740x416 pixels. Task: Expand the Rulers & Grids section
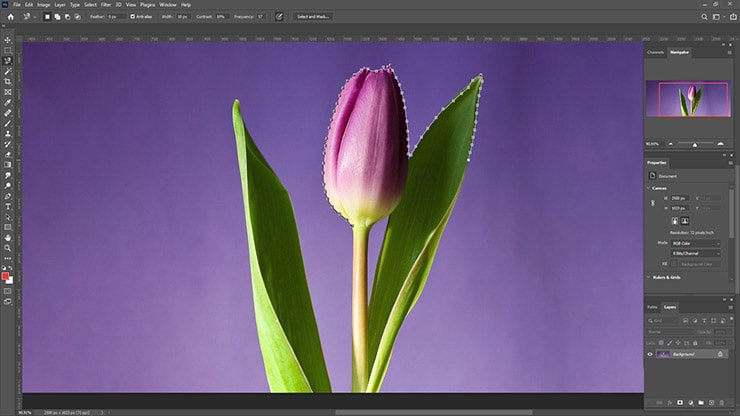pyautogui.click(x=664, y=277)
